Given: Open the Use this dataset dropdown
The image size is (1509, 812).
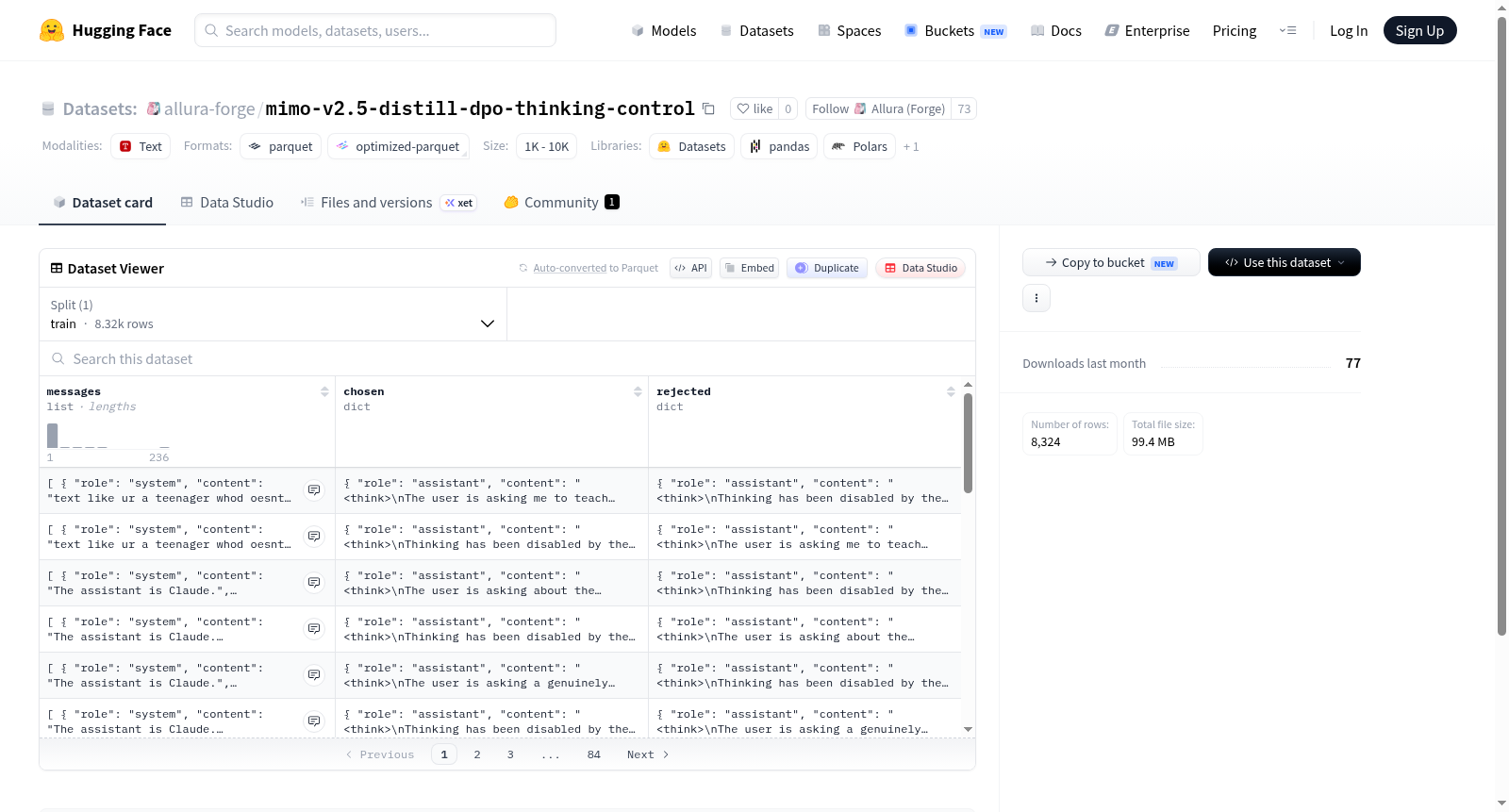Looking at the screenshot, I should [1285, 262].
